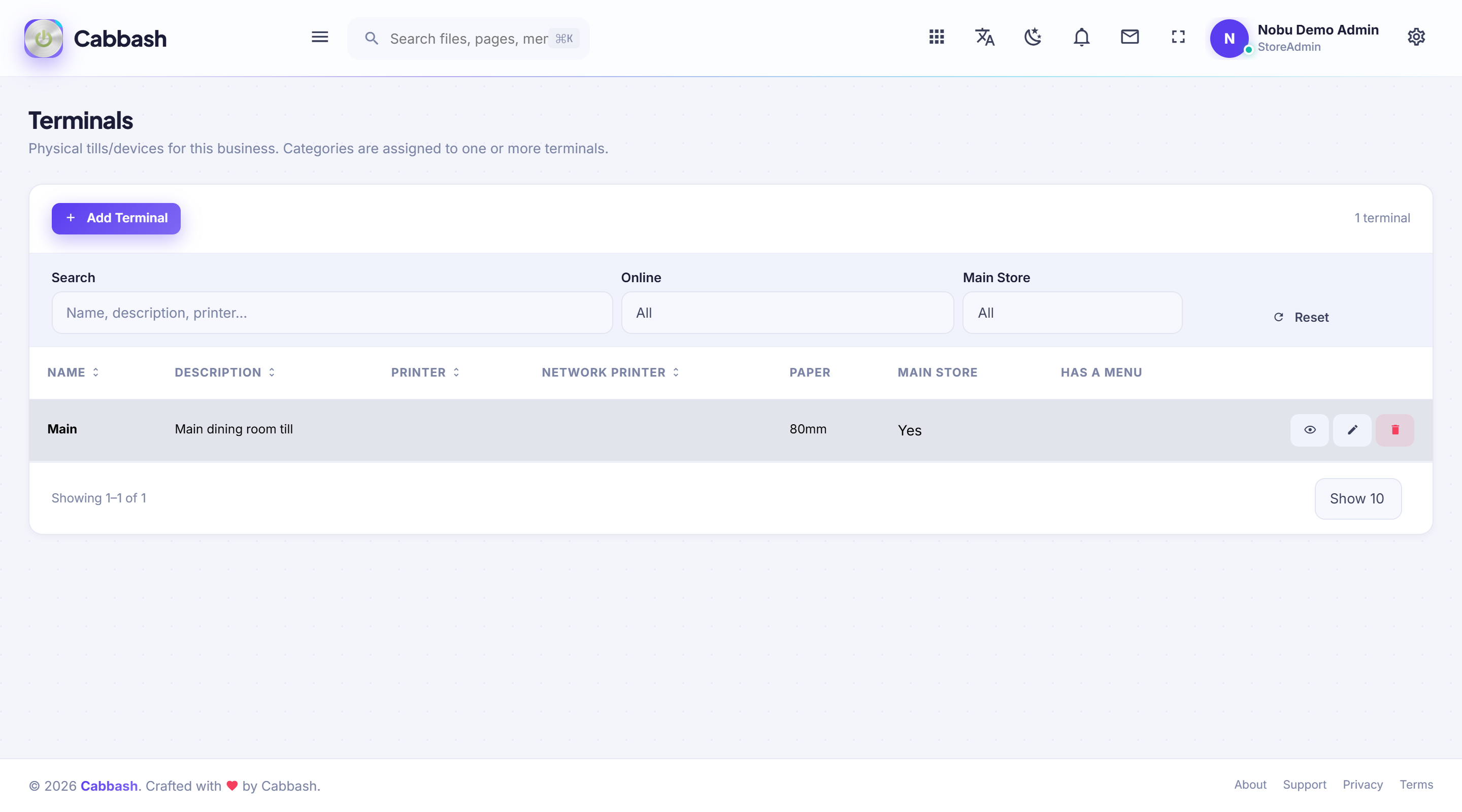Click the N user avatar
Viewport: 1462px width, 812px height.
tap(1228, 39)
